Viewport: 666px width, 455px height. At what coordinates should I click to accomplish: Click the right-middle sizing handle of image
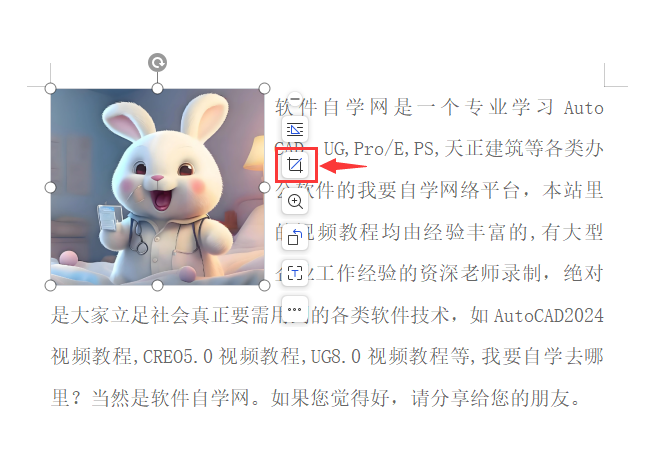264,187
